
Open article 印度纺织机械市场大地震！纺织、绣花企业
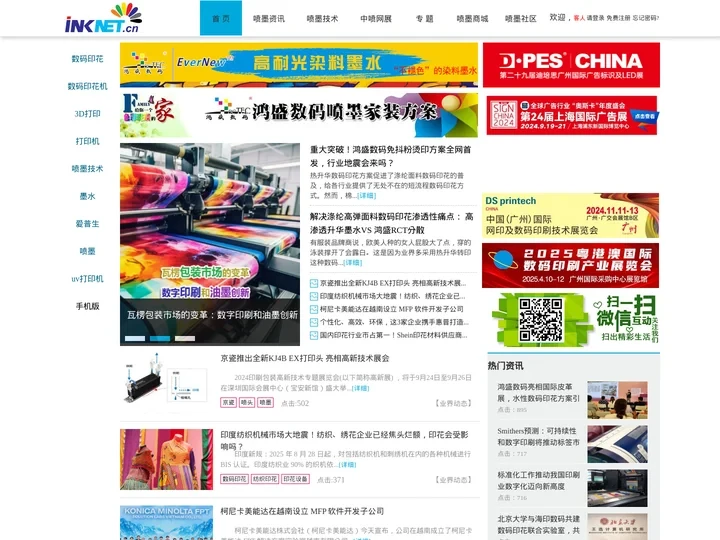pyautogui.click(x=344, y=440)
